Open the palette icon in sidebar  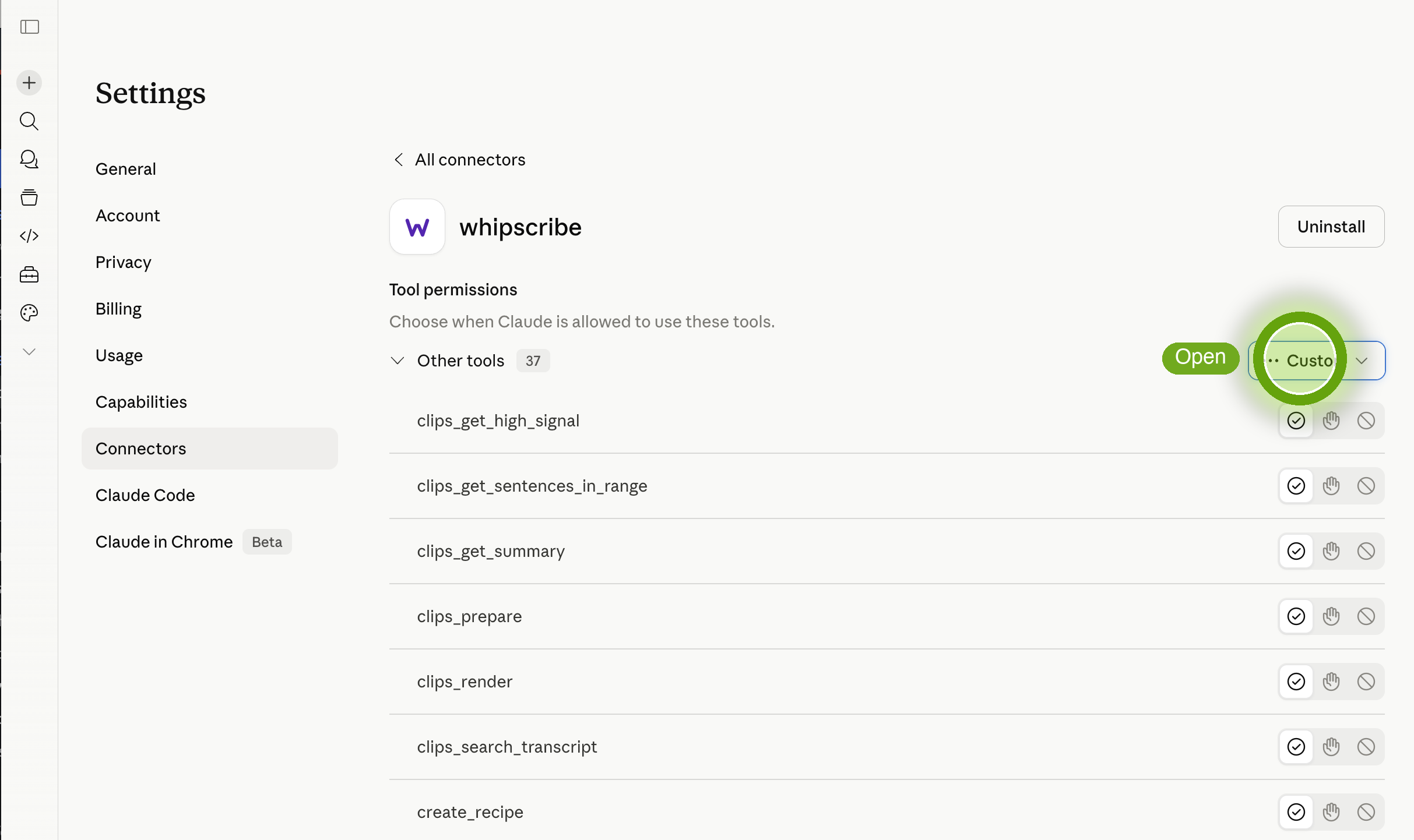pos(29,313)
